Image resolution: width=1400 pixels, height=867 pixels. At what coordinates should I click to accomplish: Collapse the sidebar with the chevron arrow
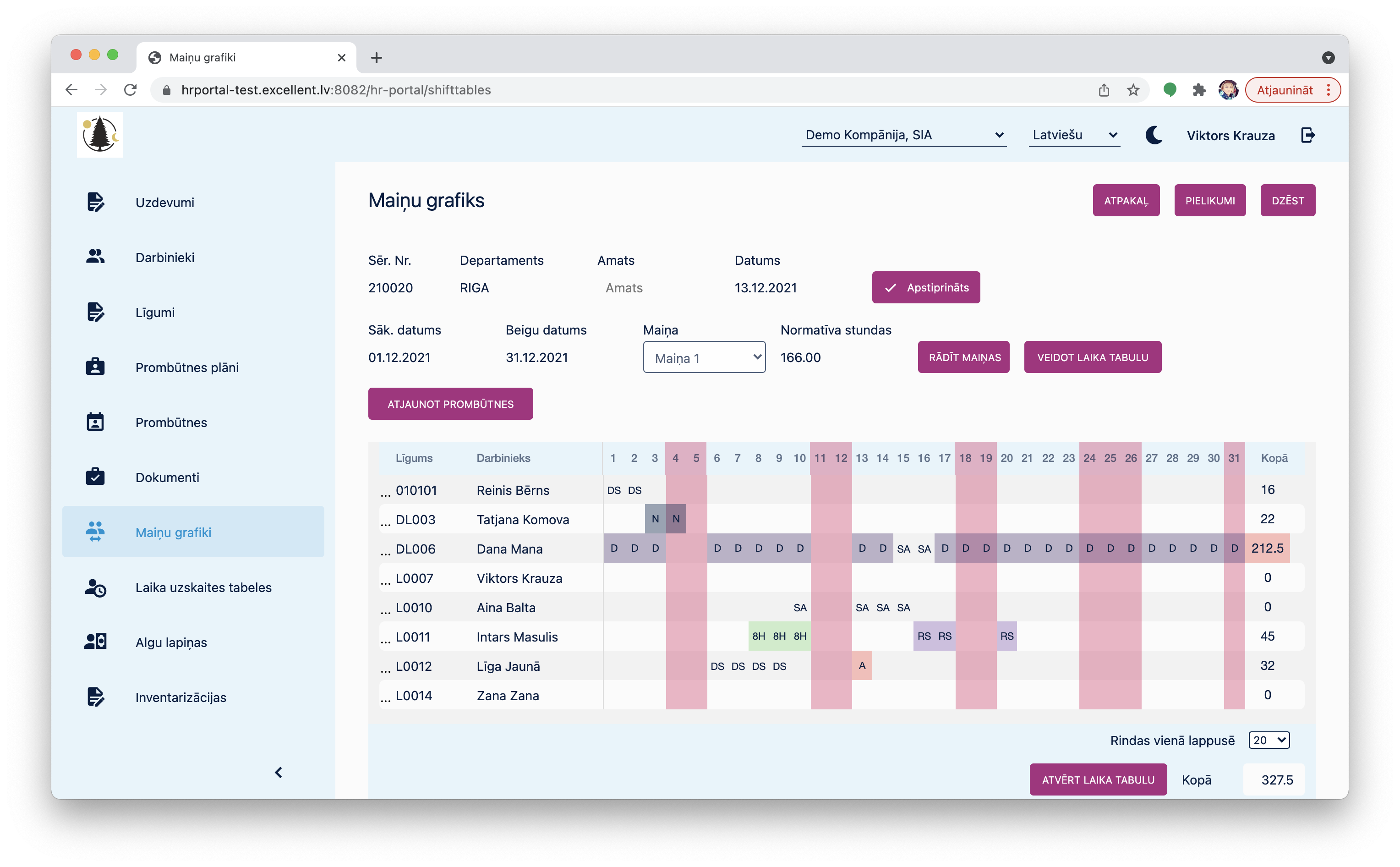click(279, 773)
